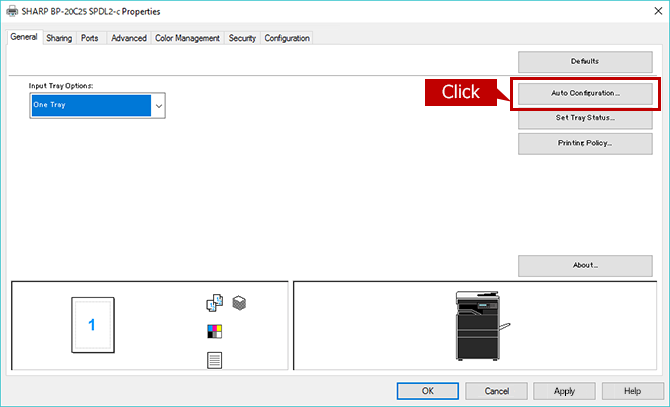Click the page 1 preview thumbnail
The image size is (670, 407).
pos(93,325)
